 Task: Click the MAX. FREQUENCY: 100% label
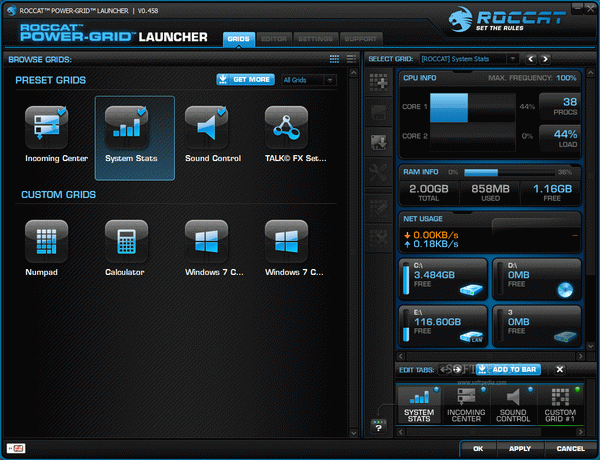coord(532,78)
